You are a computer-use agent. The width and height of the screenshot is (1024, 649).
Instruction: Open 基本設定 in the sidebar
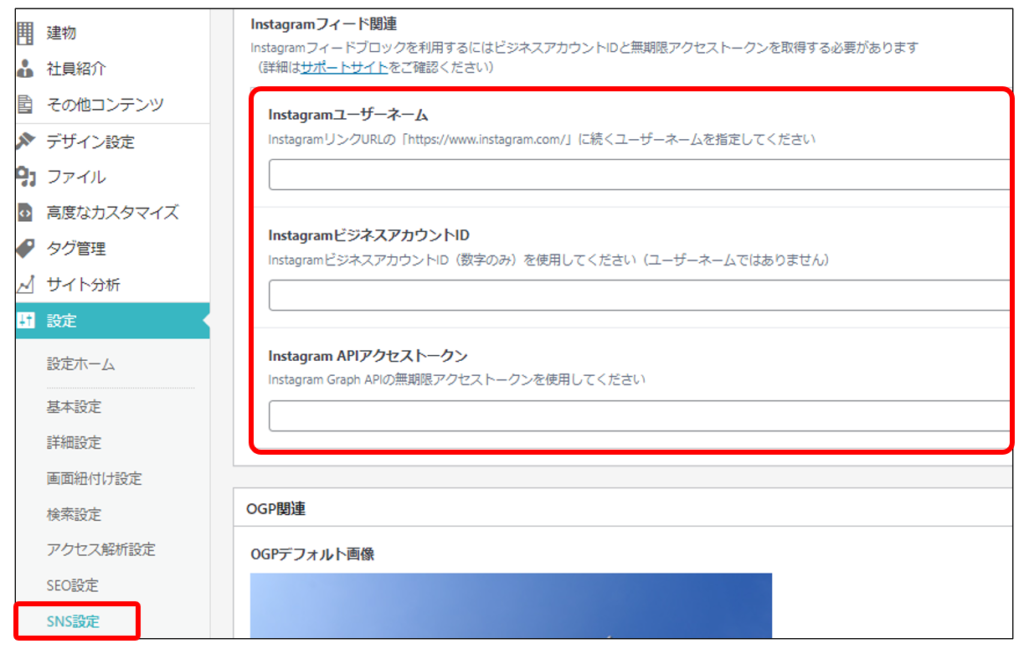click(x=74, y=407)
